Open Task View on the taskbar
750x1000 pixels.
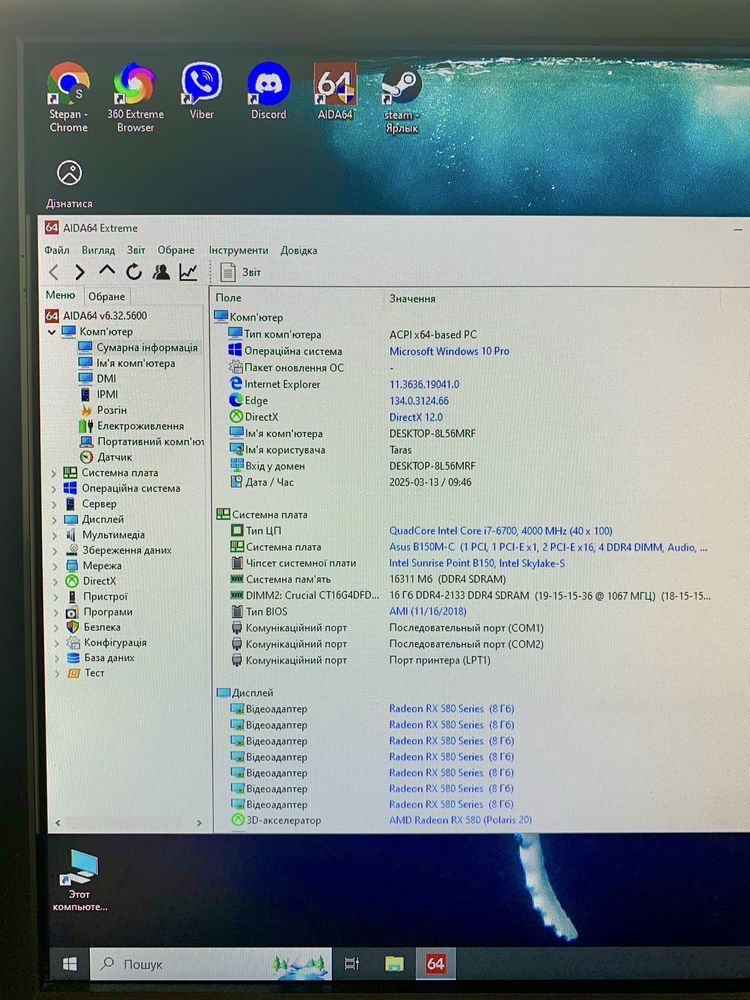352,963
